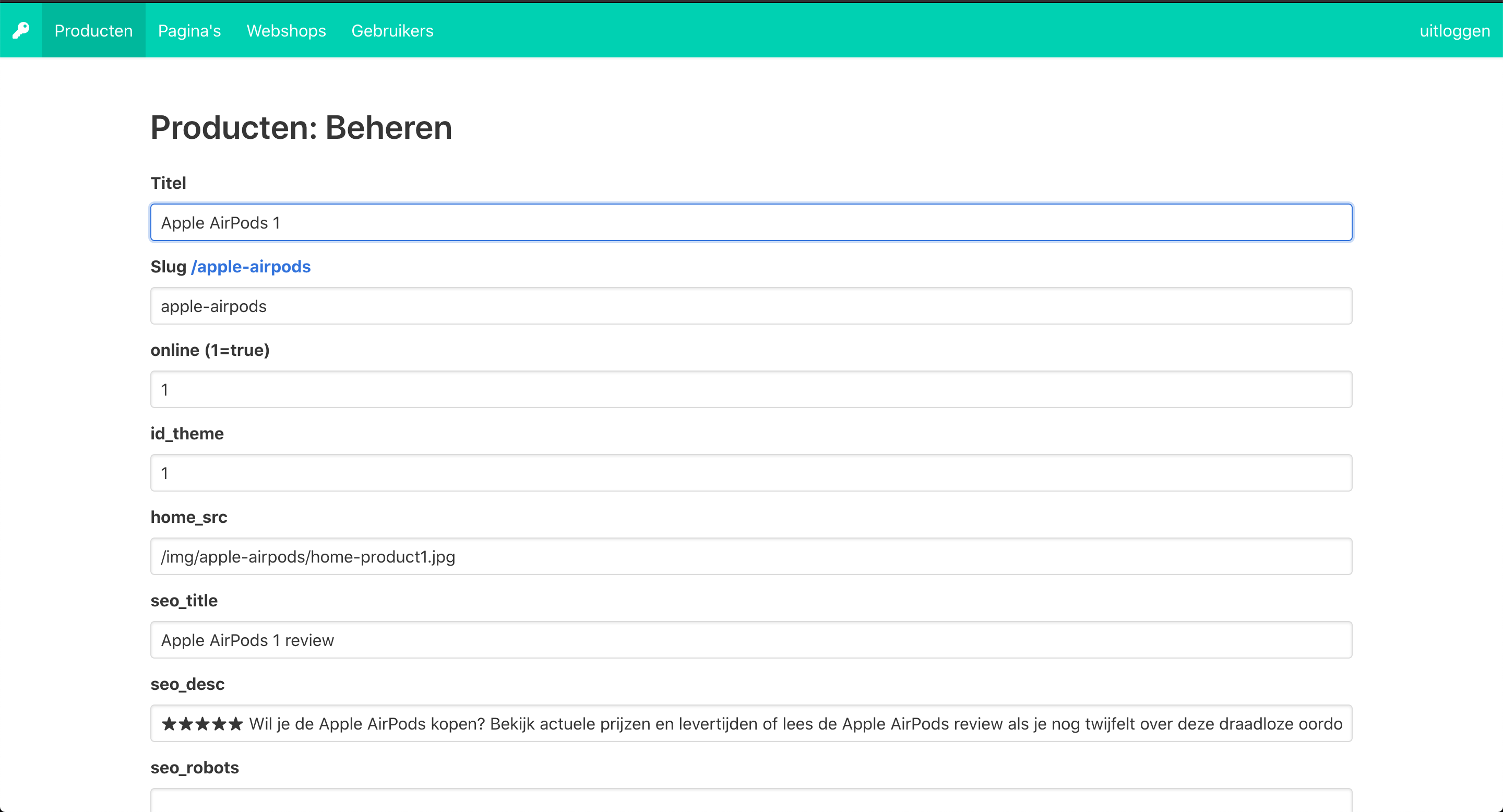Focus the seo_robots input field
1503x812 pixels.
(751, 801)
